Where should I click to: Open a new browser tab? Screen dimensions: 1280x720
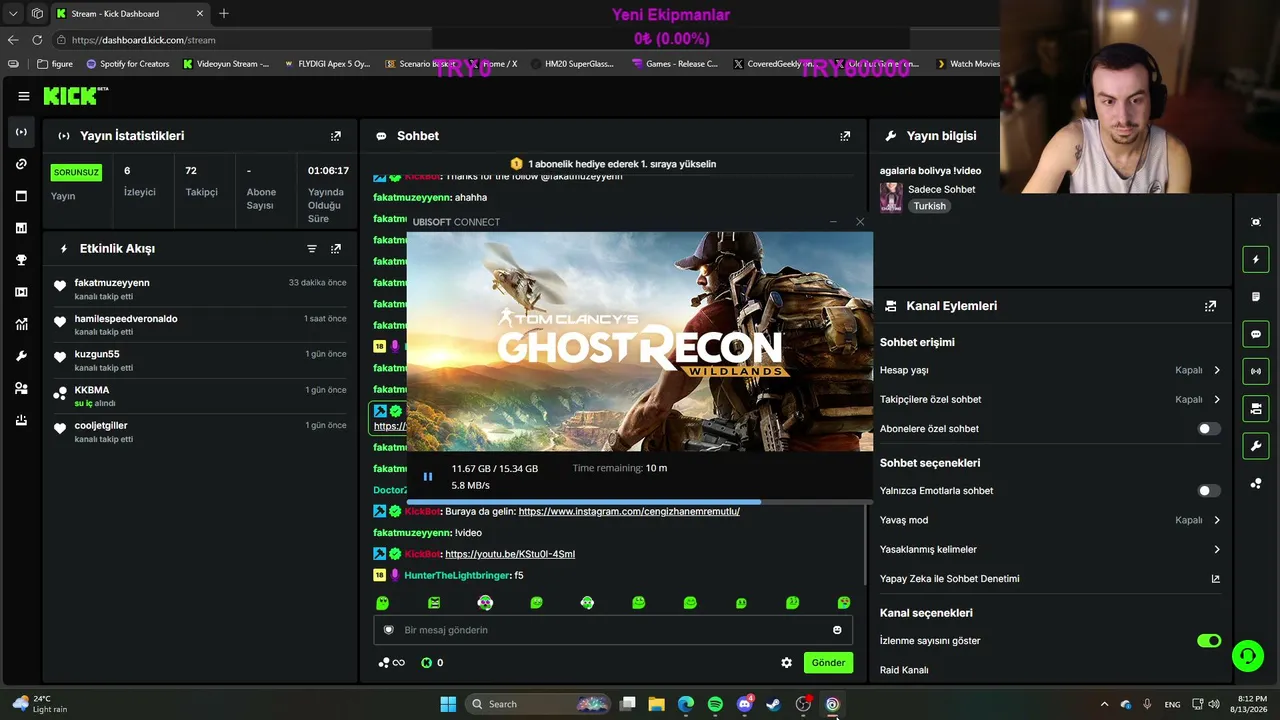(224, 14)
